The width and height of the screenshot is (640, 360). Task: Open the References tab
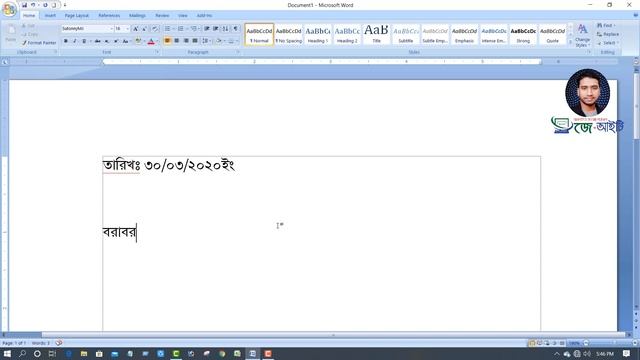pyautogui.click(x=109, y=16)
